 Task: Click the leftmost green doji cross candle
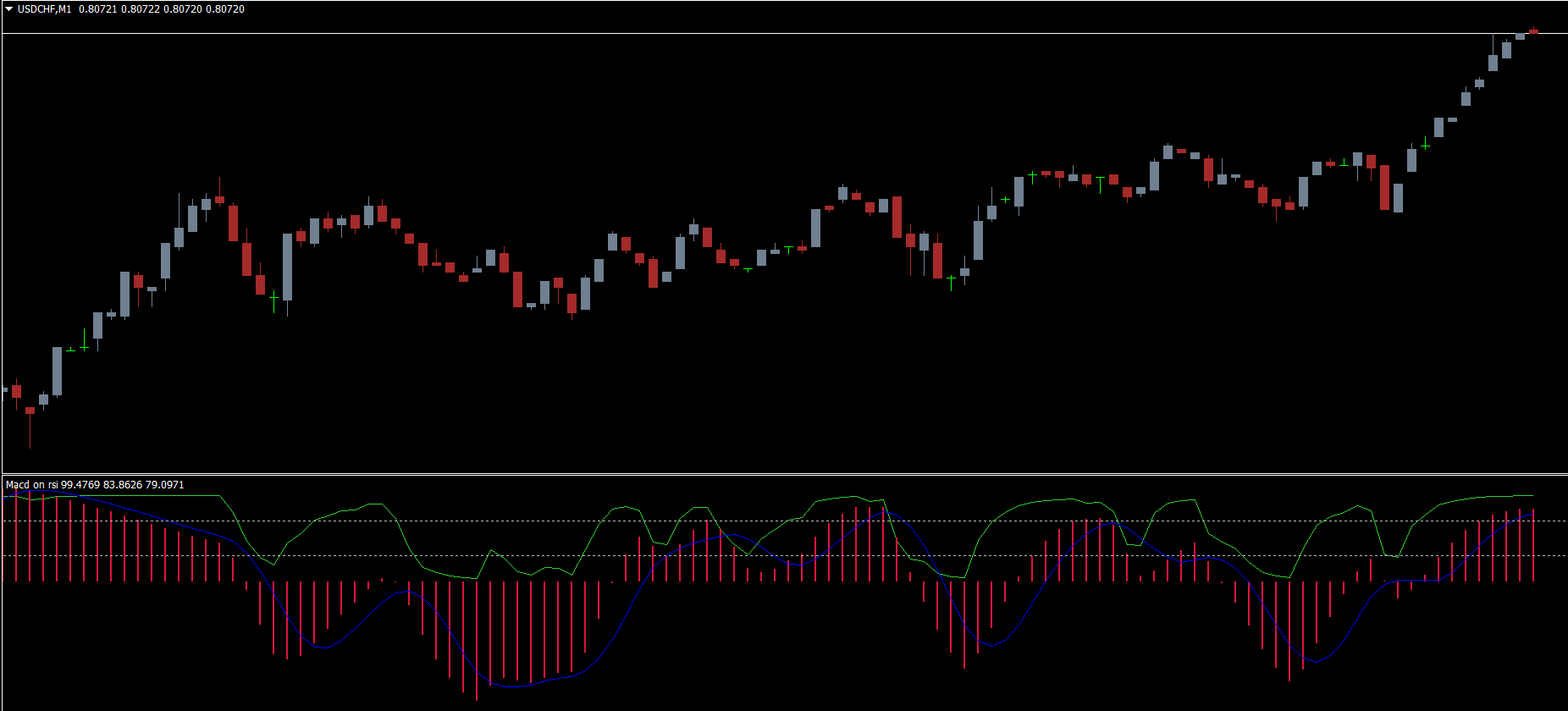click(70, 350)
